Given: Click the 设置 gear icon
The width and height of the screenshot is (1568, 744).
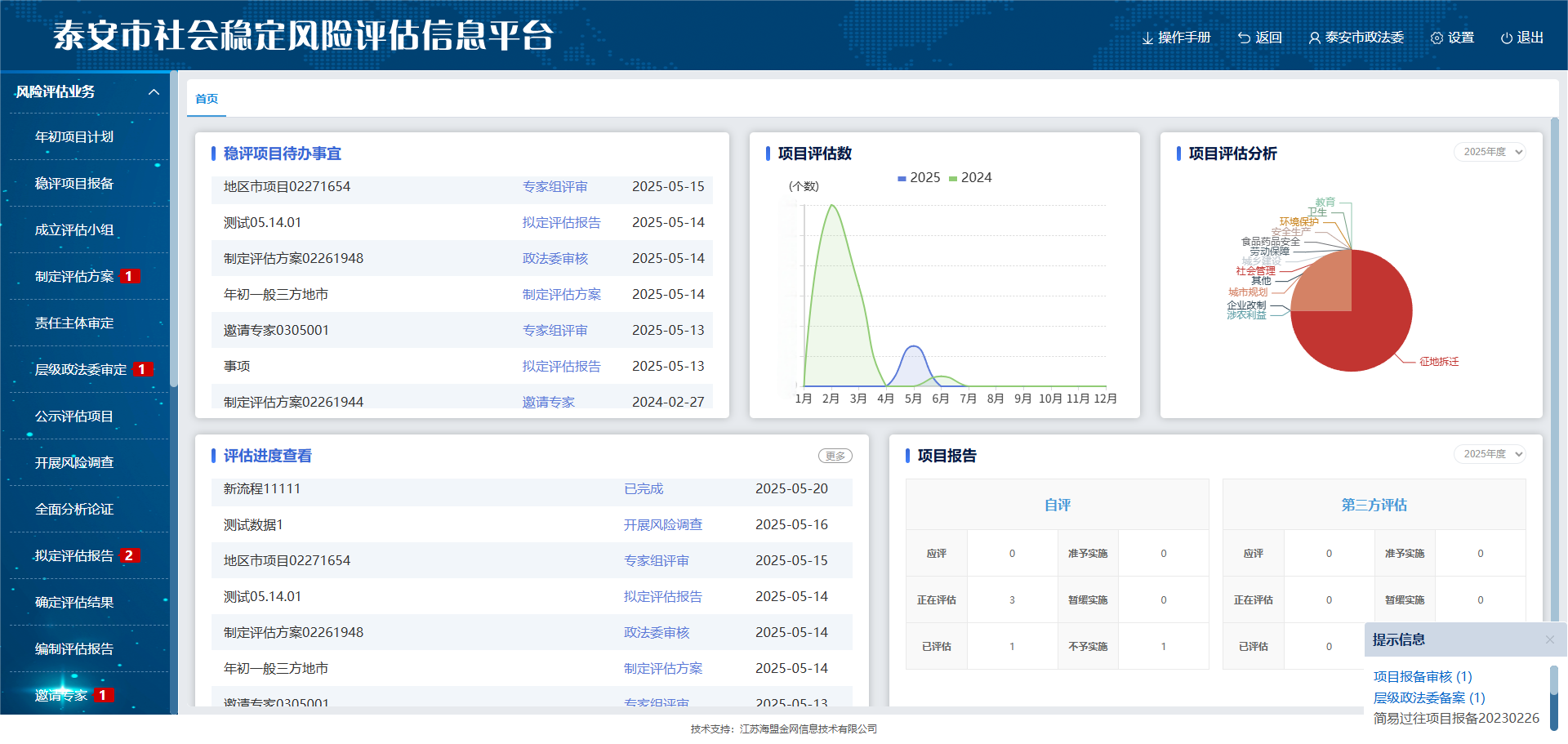Looking at the screenshot, I should click(1435, 38).
